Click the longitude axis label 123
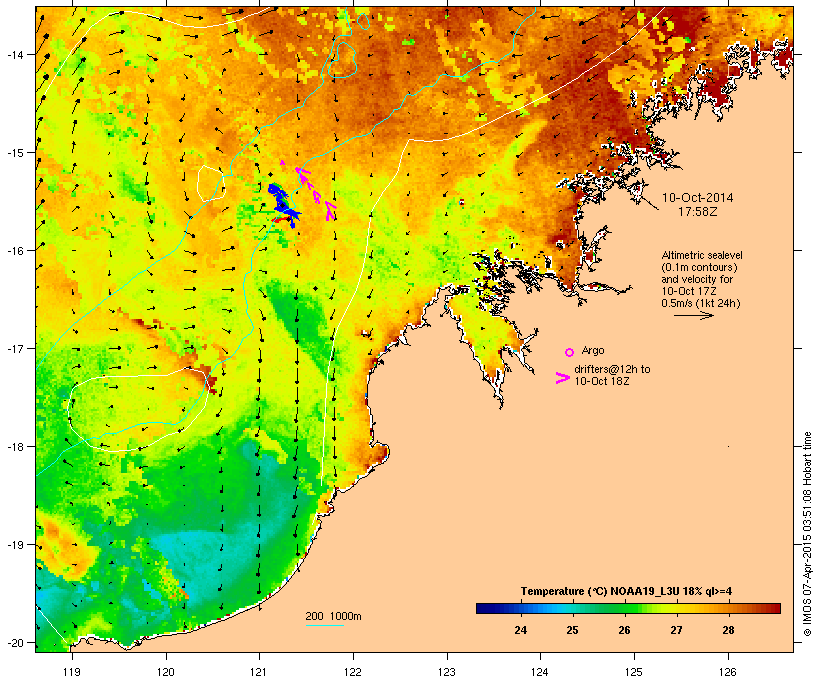Viewport: 820px width, 680px height. tap(447, 672)
